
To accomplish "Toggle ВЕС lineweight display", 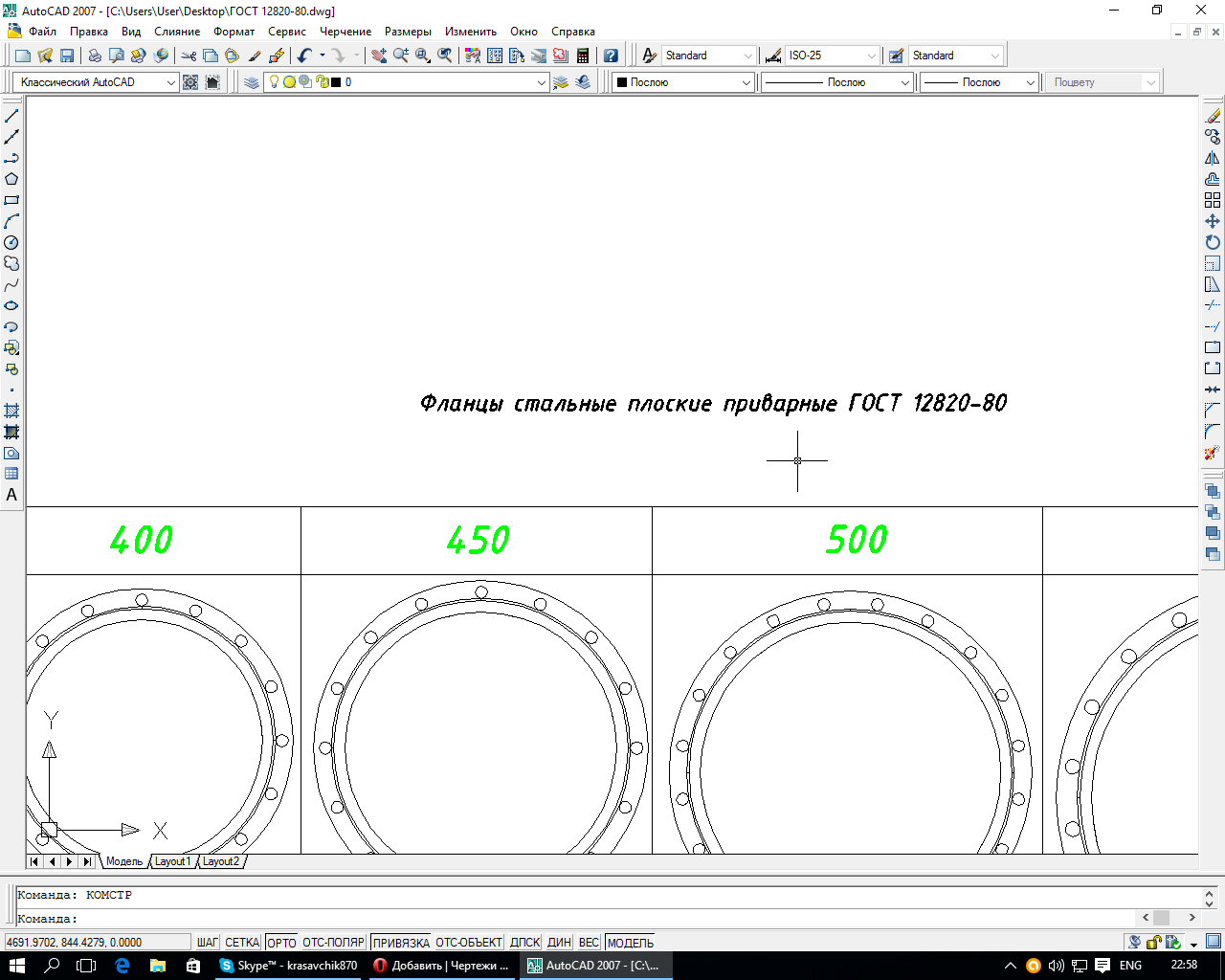I will tap(590, 943).
